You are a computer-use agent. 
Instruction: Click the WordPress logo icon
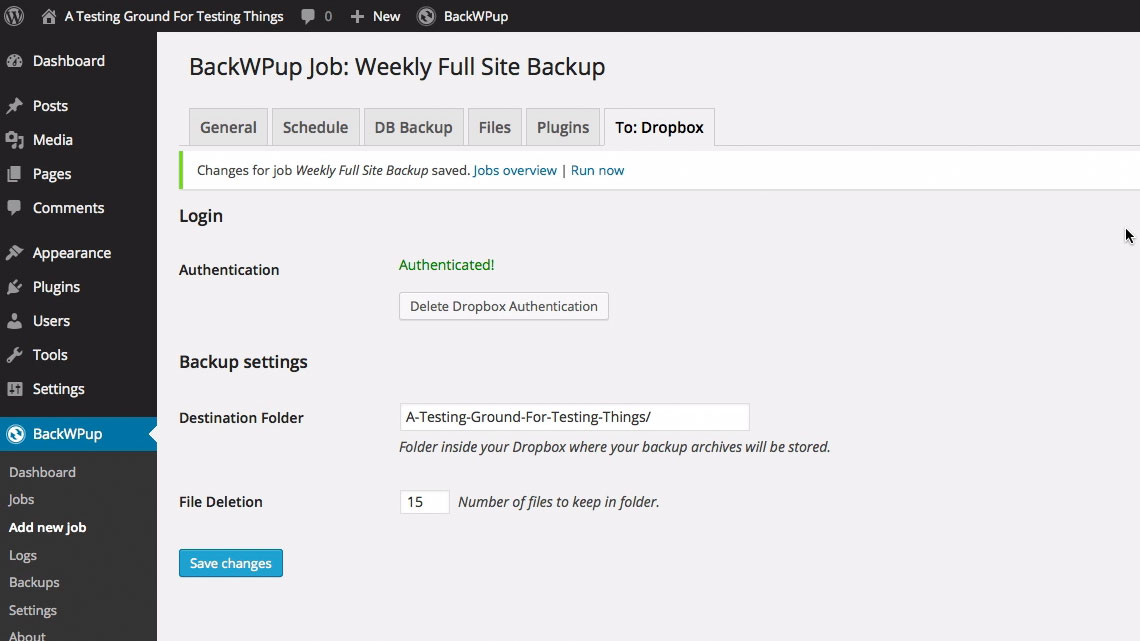[15, 16]
